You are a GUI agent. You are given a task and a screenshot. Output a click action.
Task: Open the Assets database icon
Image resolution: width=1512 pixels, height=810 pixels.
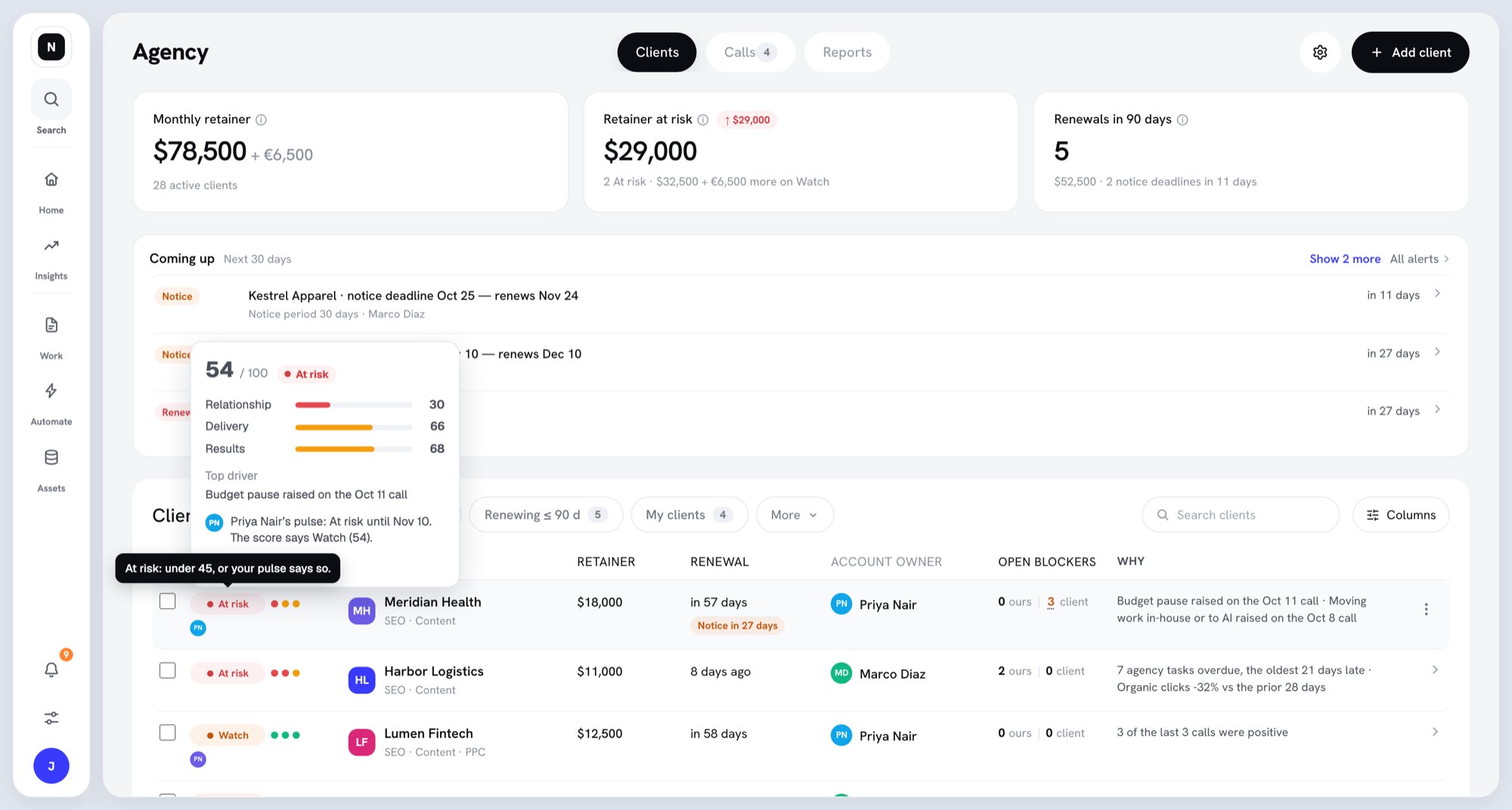[51, 458]
